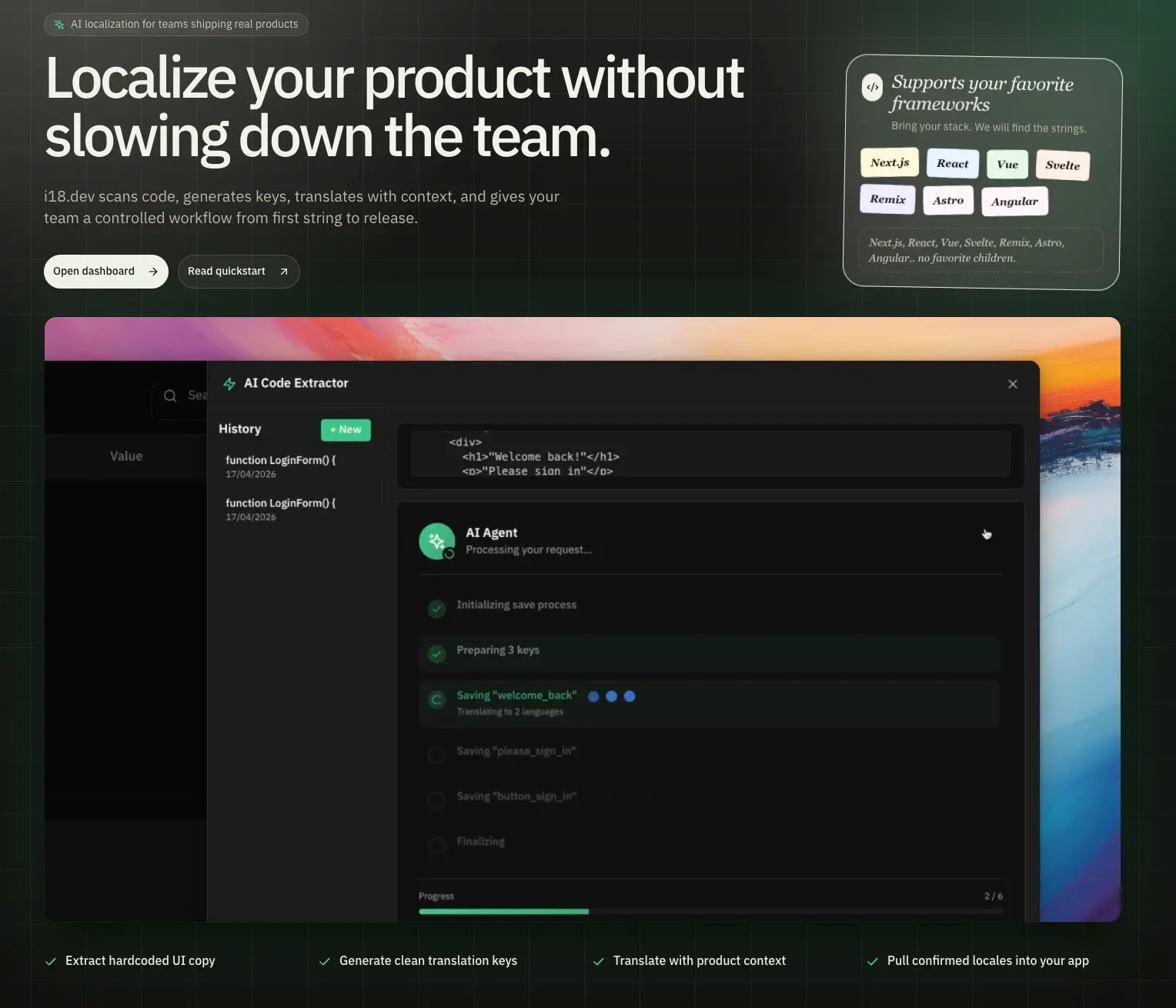1176x1008 pixels.
Task: Click the 'Saving "welcome_back"' step text
Action: click(x=516, y=696)
